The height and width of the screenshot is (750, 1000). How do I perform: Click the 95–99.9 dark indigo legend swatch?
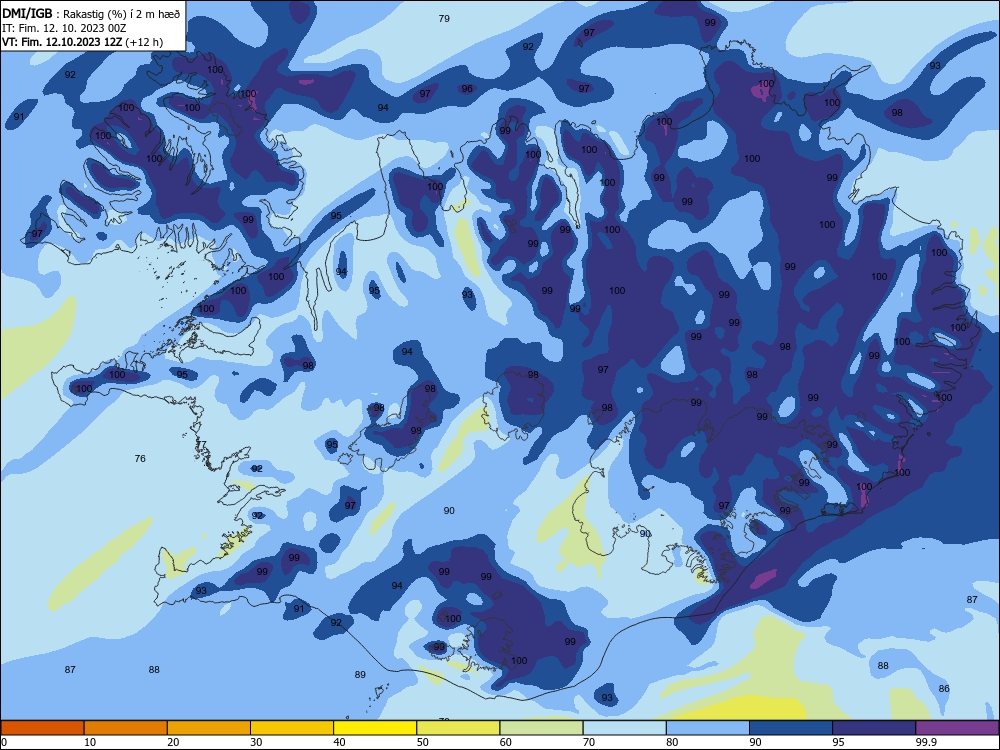tap(874, 728)
